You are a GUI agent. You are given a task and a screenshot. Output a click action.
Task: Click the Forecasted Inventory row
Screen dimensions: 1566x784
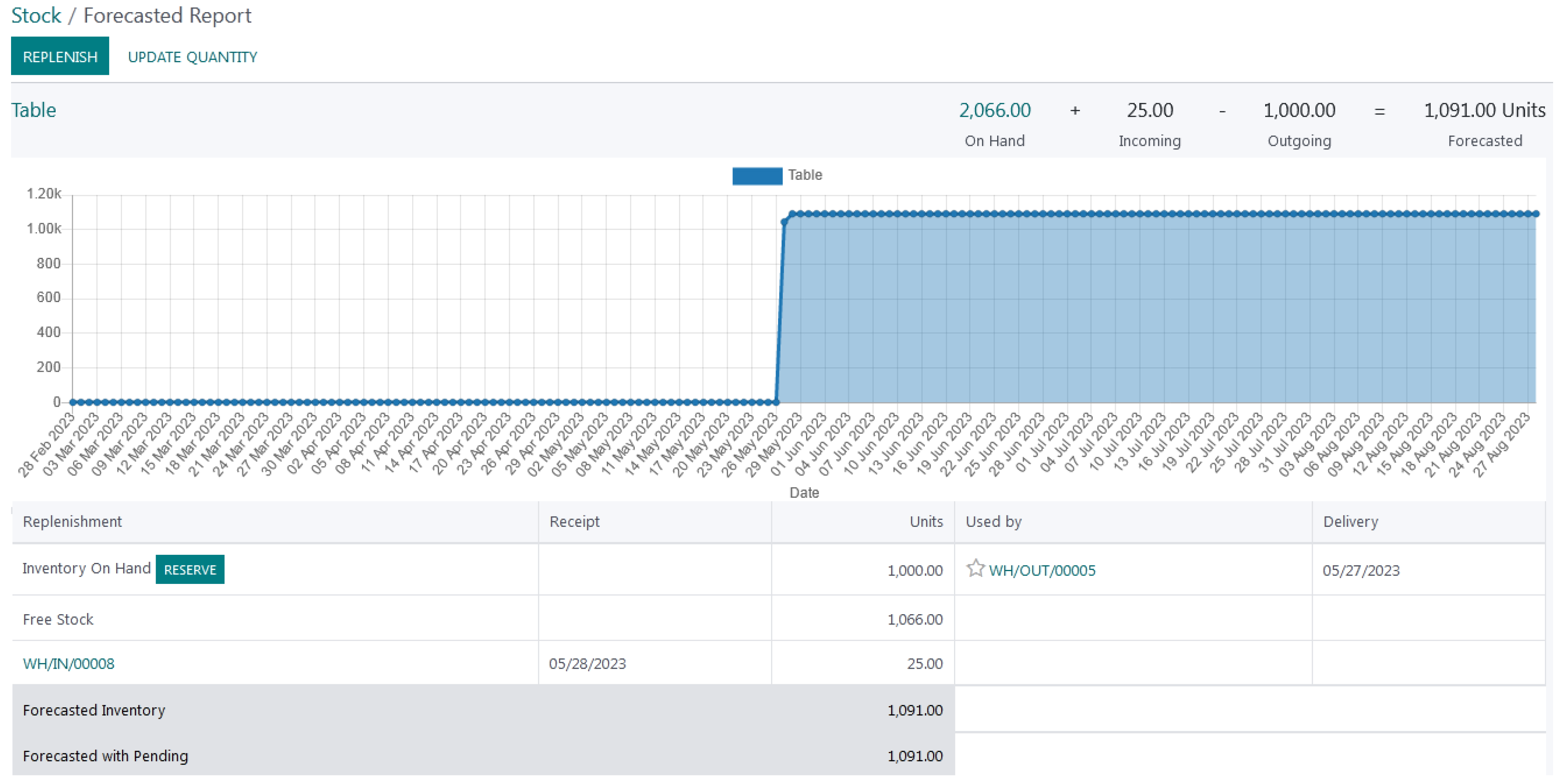pyautogui.click(x=94, y=710)
